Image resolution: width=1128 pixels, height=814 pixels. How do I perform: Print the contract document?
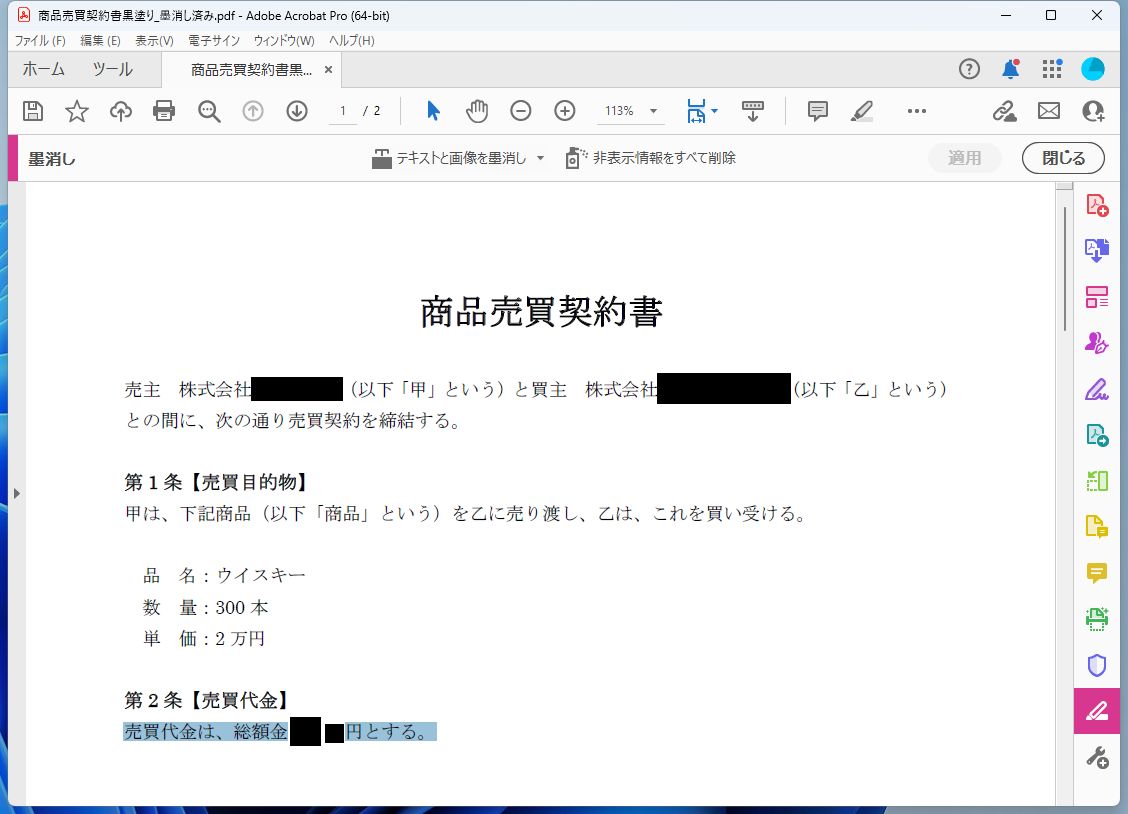pyautogui.click(x=164, y=111)
